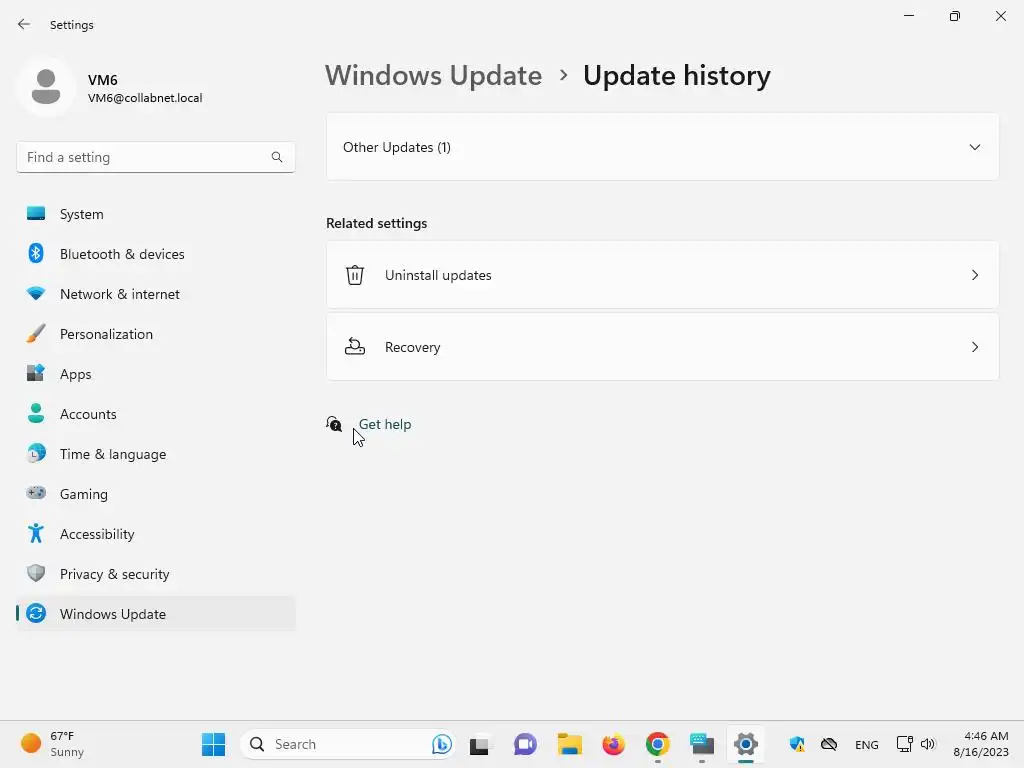Viewport: 1024px width, 768px height.
Task: Click the Uninstall updates label
Action: point(438,275)
